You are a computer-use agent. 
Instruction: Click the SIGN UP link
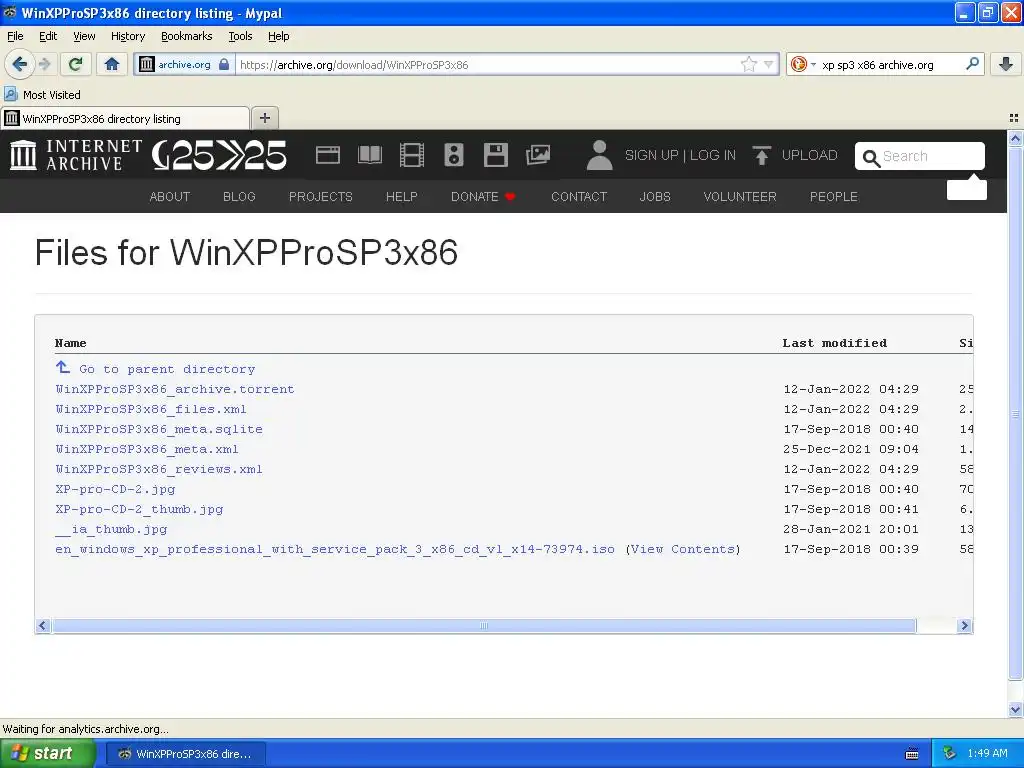coord(651,155)
